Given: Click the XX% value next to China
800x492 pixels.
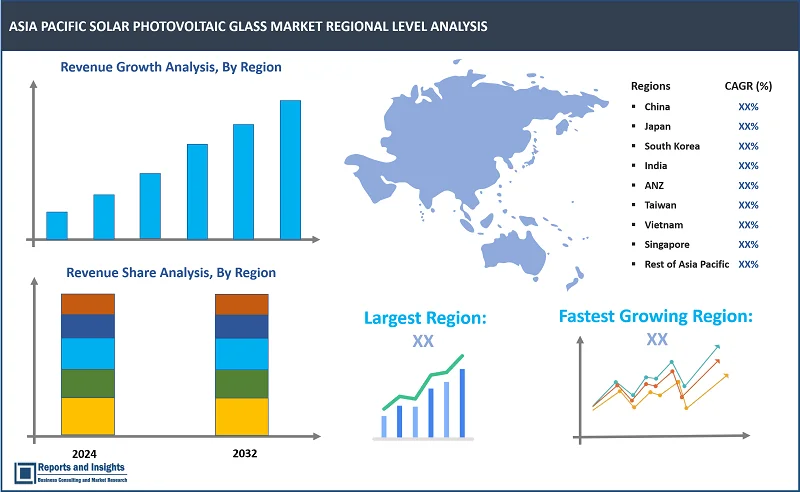Looking at the screenshot, I should (x=748, y=107).
